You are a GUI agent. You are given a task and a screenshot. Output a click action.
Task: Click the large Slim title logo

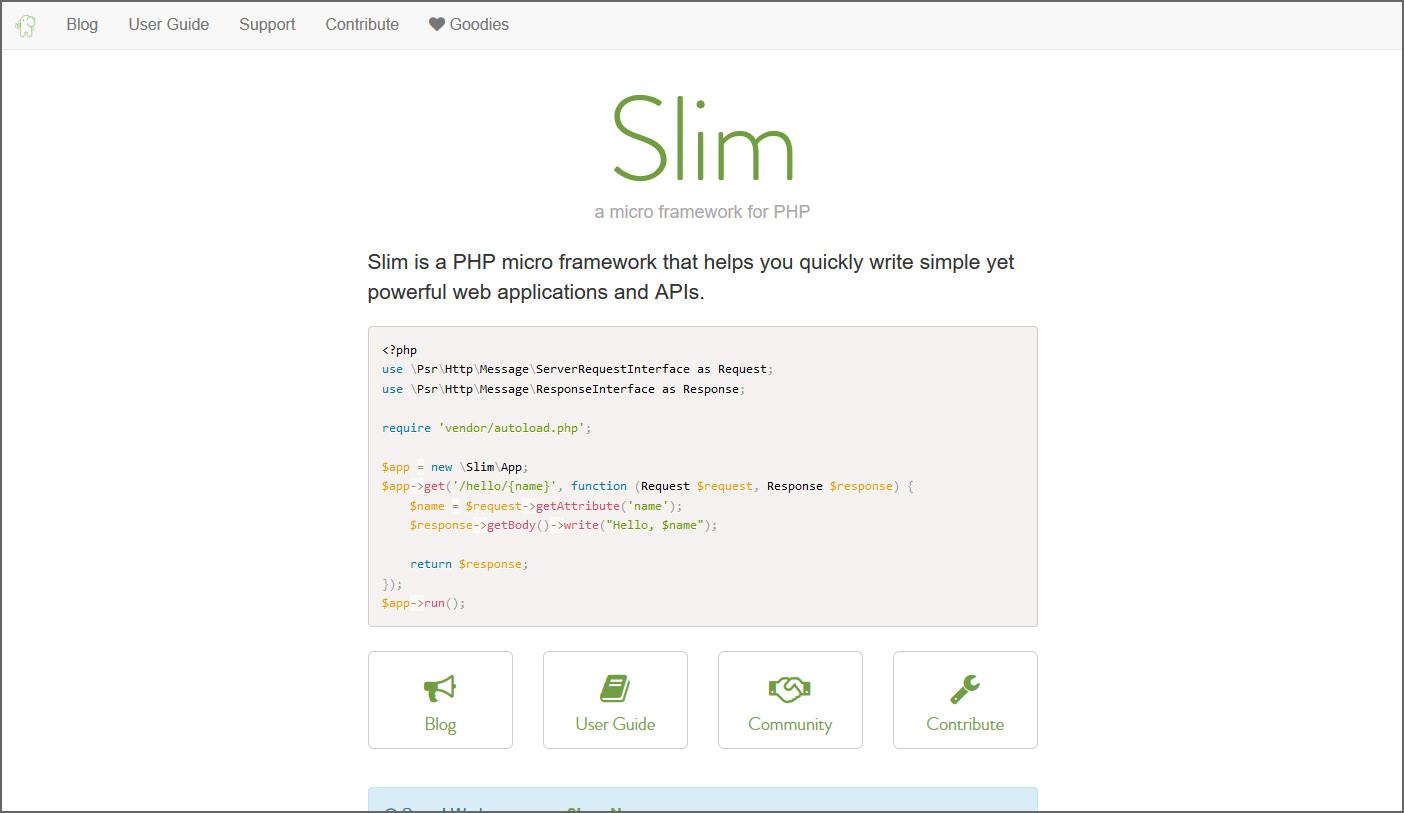703,138
